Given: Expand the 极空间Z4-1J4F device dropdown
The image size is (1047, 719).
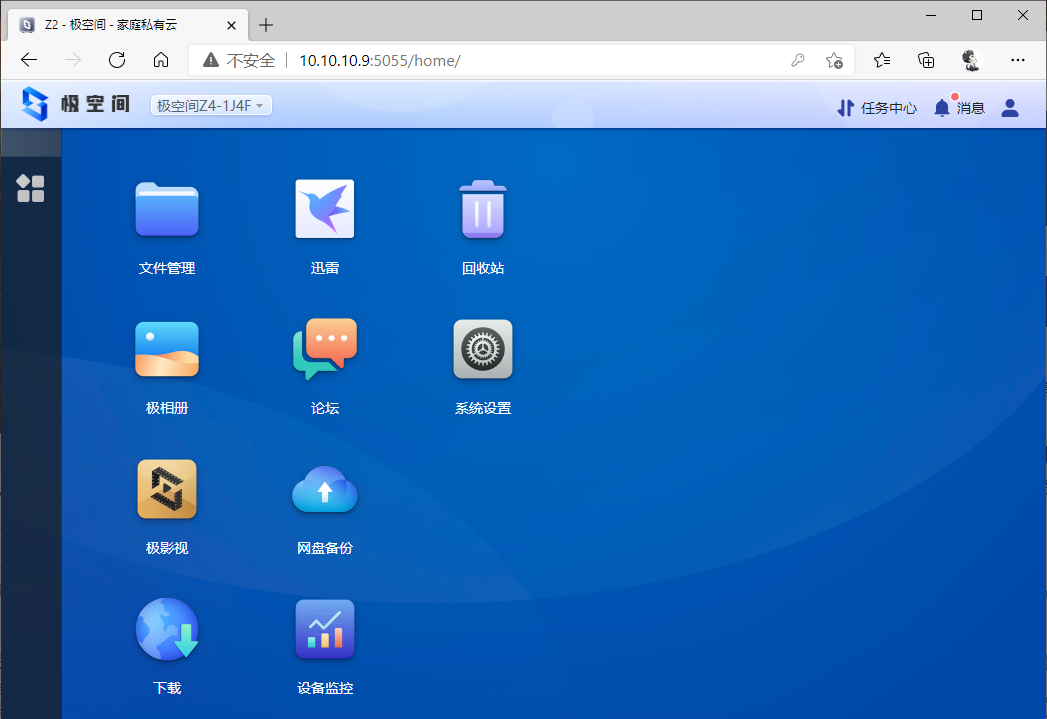Looking at the screenshot, I should [211, 106].
